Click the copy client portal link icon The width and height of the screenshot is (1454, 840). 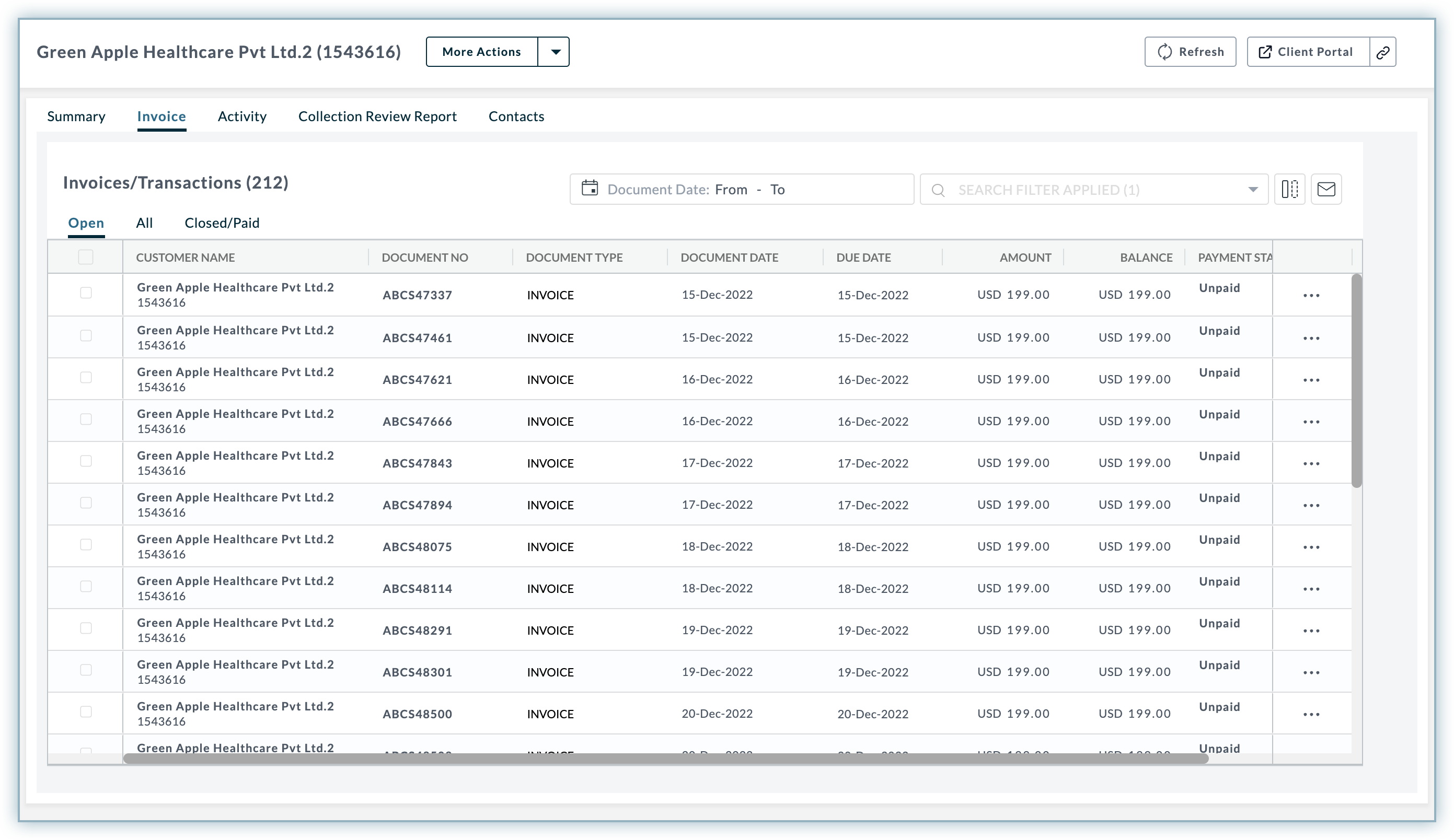click(x=1382, y=52)
